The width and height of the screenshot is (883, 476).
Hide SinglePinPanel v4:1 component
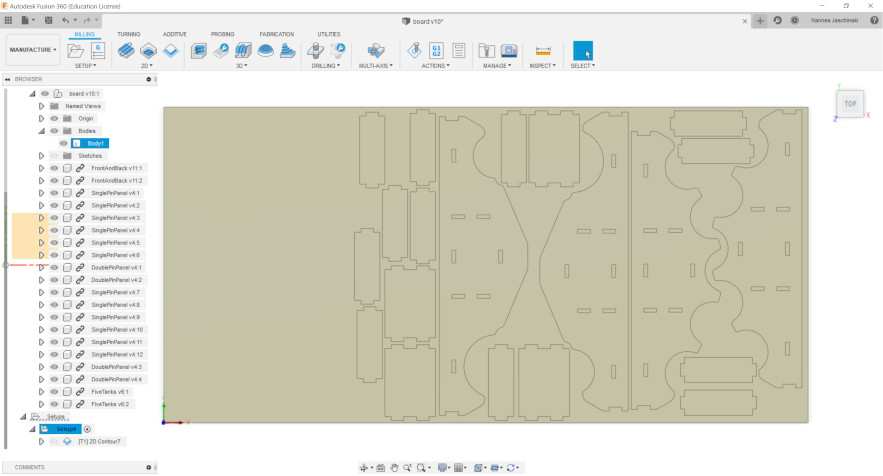(54, 193)
